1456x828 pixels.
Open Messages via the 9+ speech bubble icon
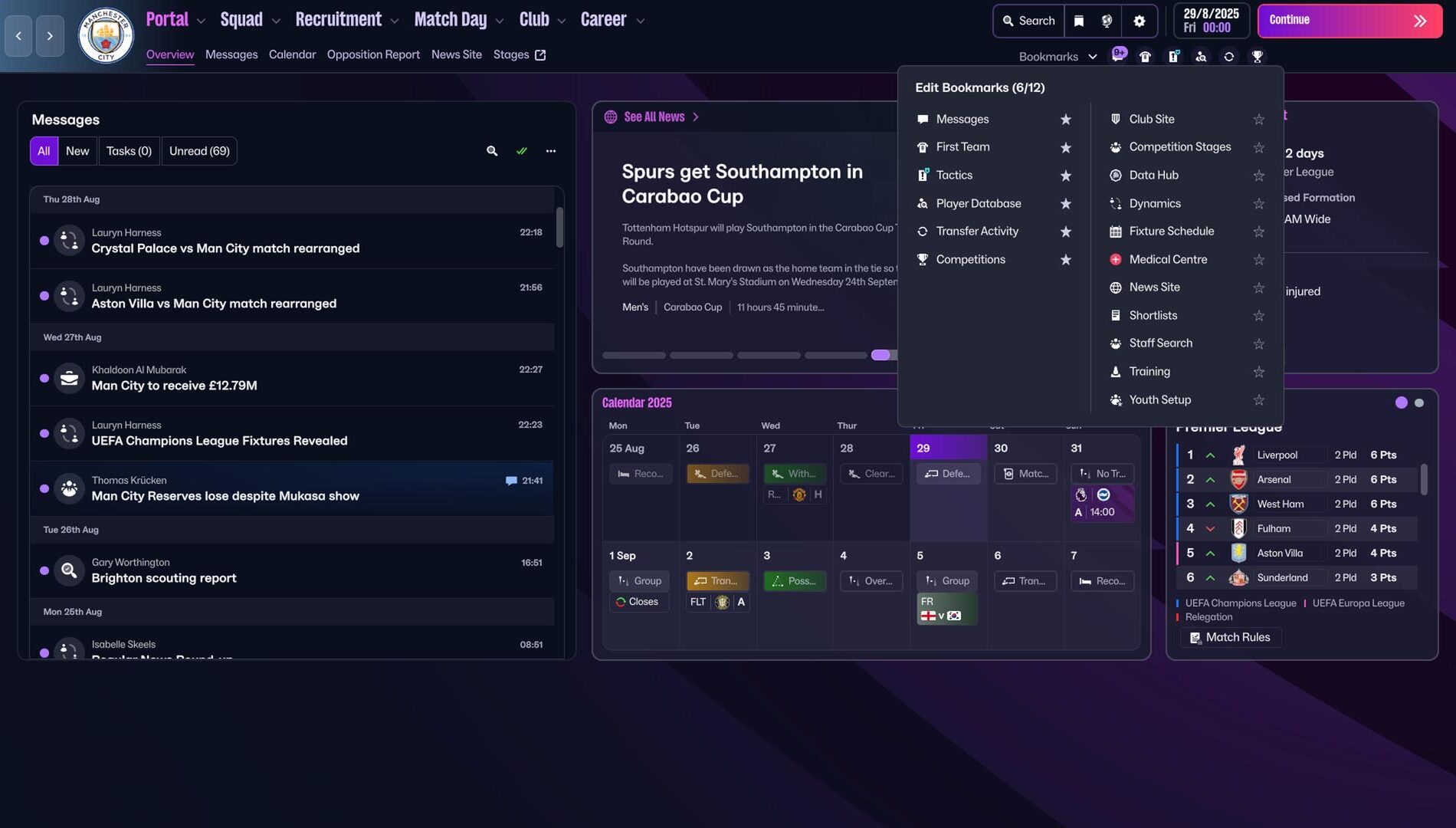[1119, 56]
